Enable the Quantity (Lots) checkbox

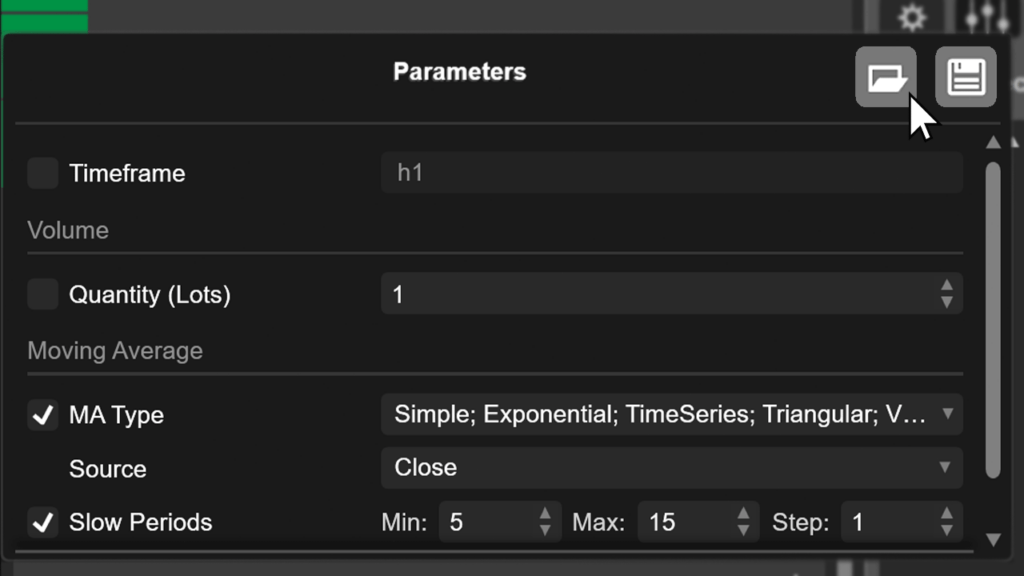(x=43, y=295)
